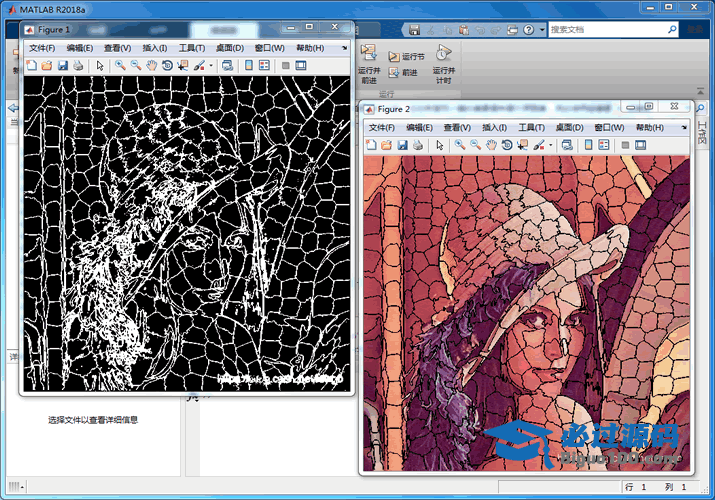The width and height of the screenshot is (715, 500).
Task: Click Figure 2 menu bar dock arrow
Action: pyautogui.click(x=684, y=127)
